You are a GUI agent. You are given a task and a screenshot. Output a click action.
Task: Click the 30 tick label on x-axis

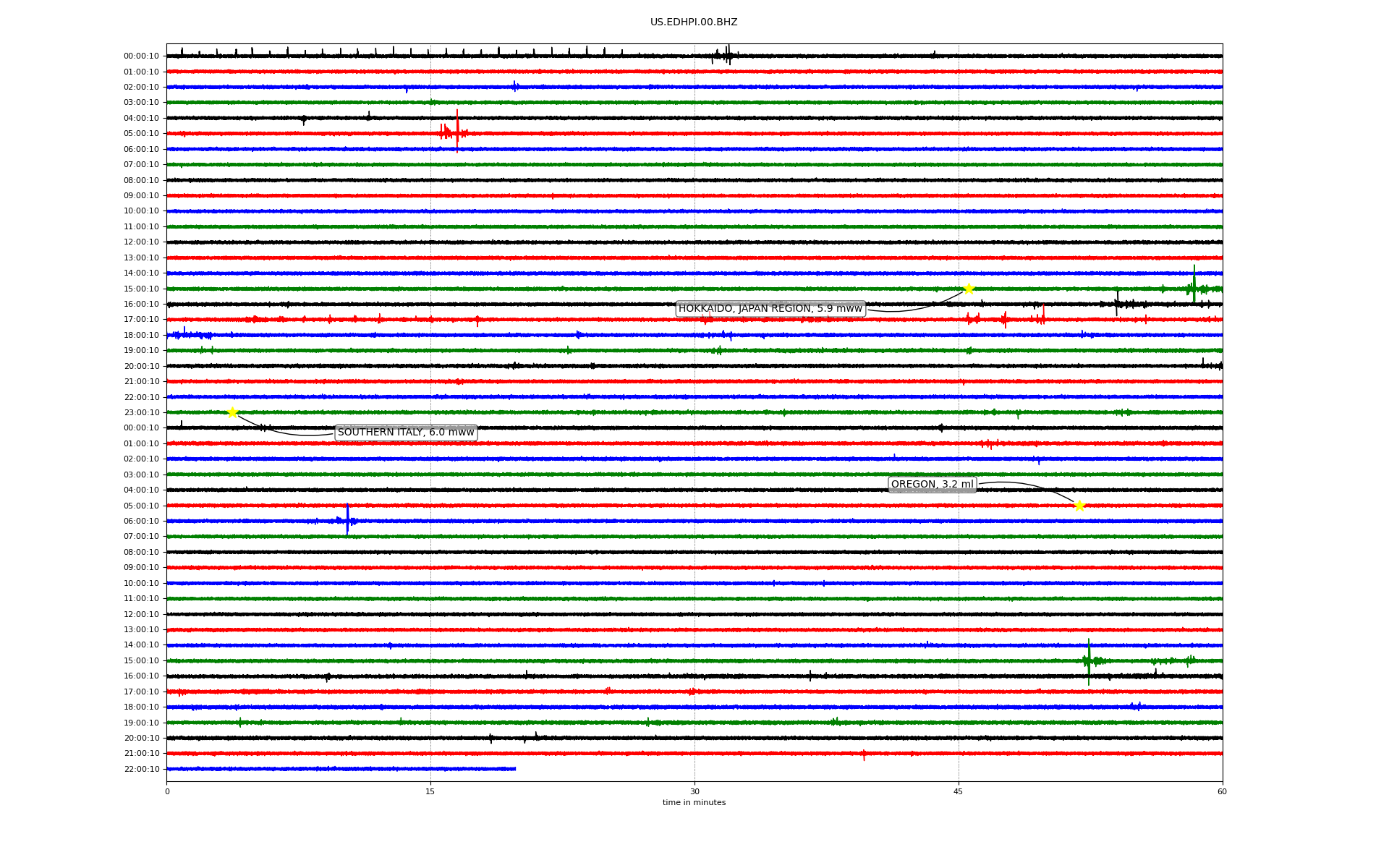694,791
